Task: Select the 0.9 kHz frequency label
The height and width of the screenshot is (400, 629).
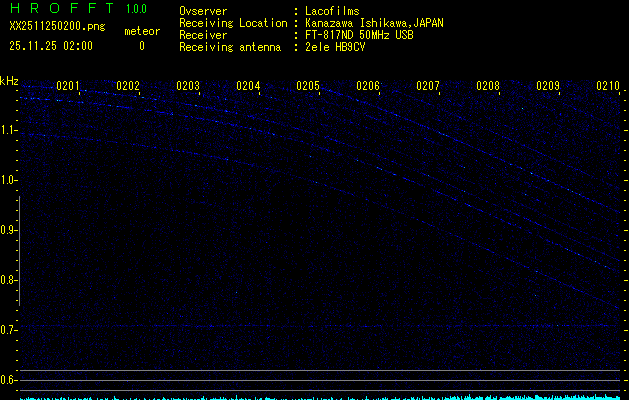Action: 9,230
